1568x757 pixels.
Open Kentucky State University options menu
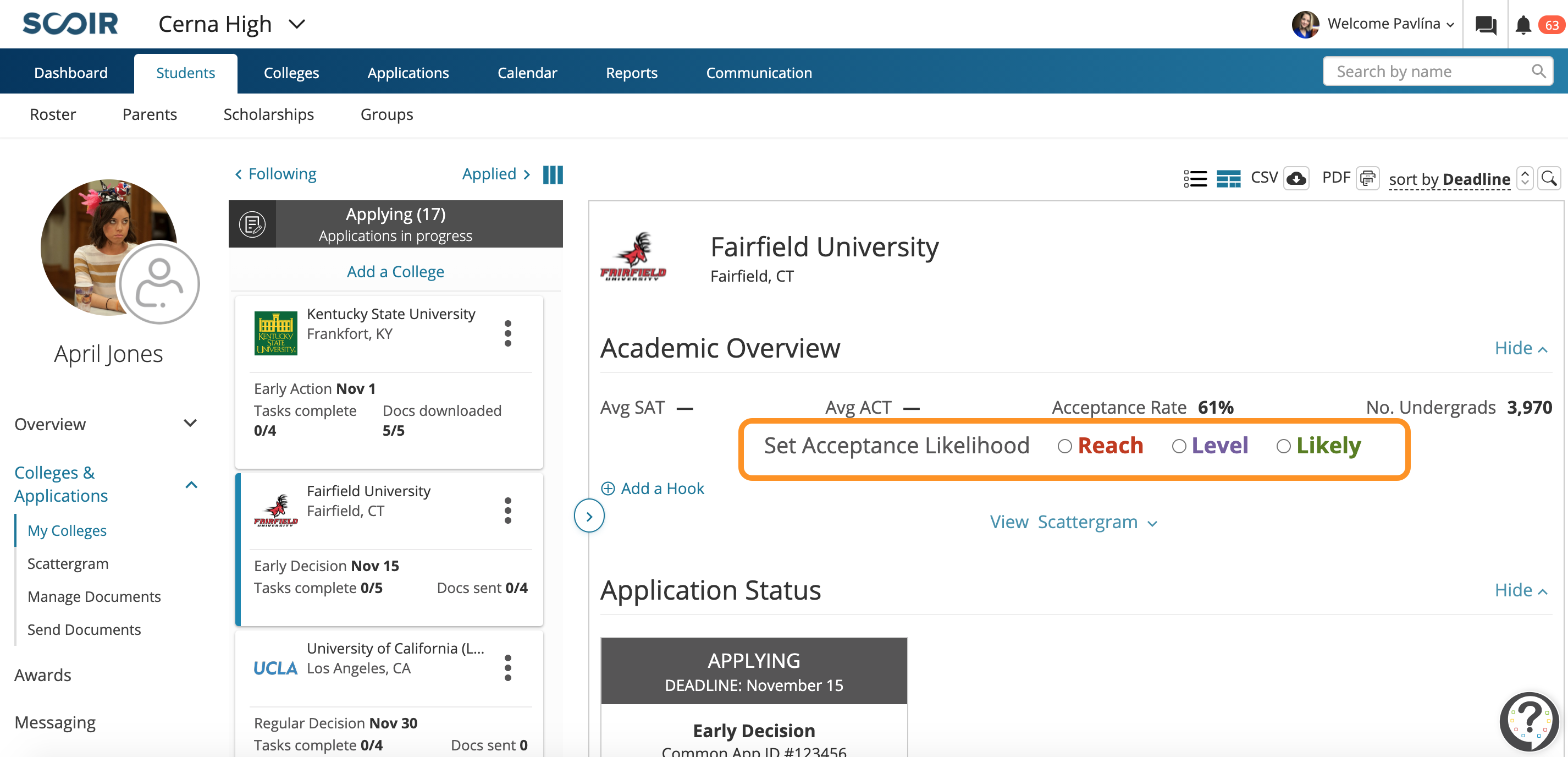[x=507, y=333]
